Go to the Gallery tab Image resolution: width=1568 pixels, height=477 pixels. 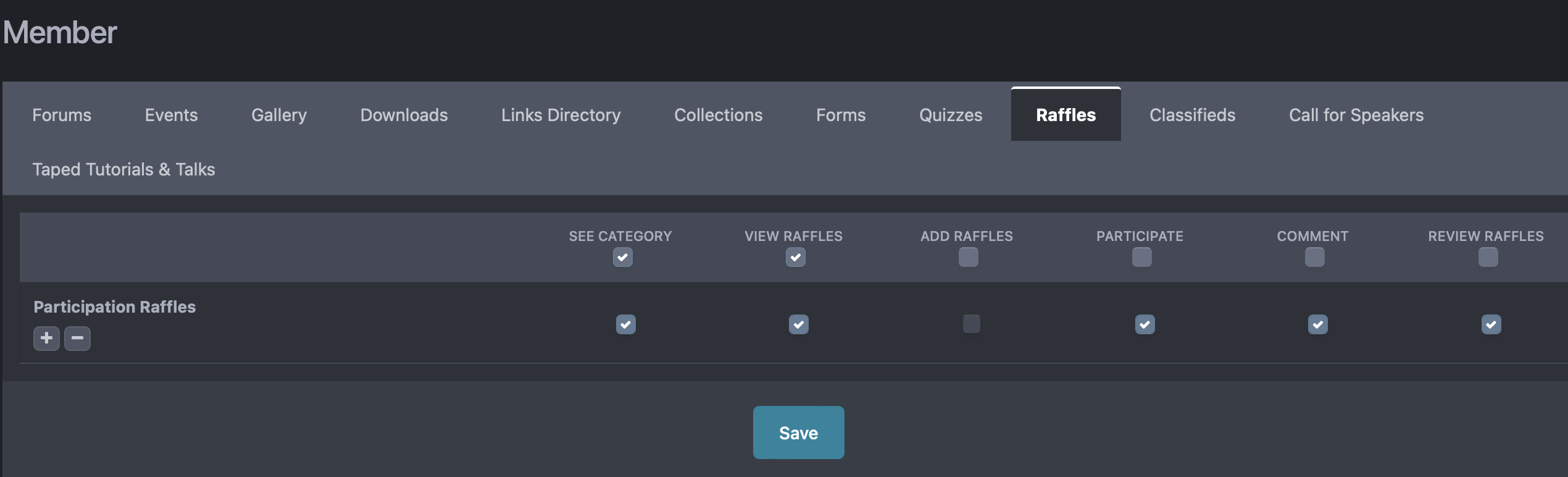[x=278, y=115]
